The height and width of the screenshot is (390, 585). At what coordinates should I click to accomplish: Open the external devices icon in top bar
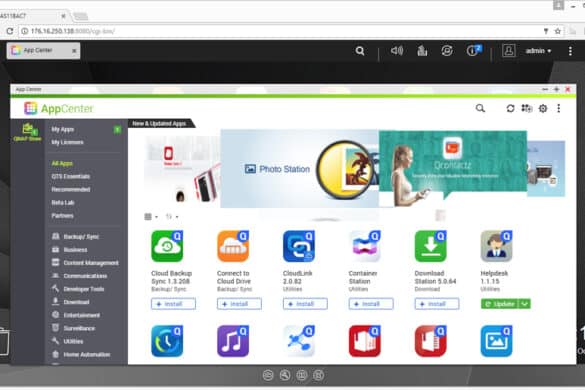(447, 50)
